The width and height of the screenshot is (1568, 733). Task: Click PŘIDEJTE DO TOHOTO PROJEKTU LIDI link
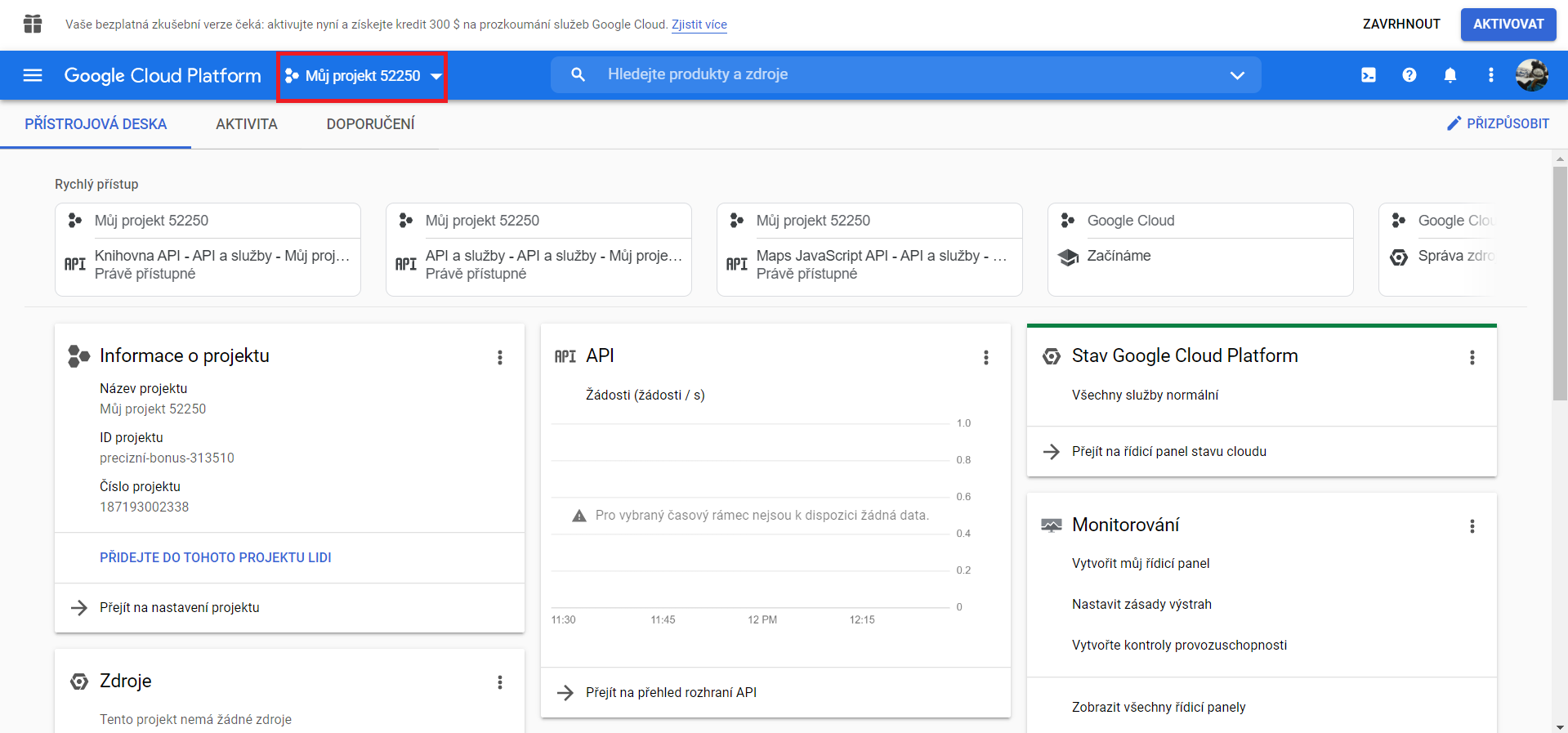(x=215, y=557)
